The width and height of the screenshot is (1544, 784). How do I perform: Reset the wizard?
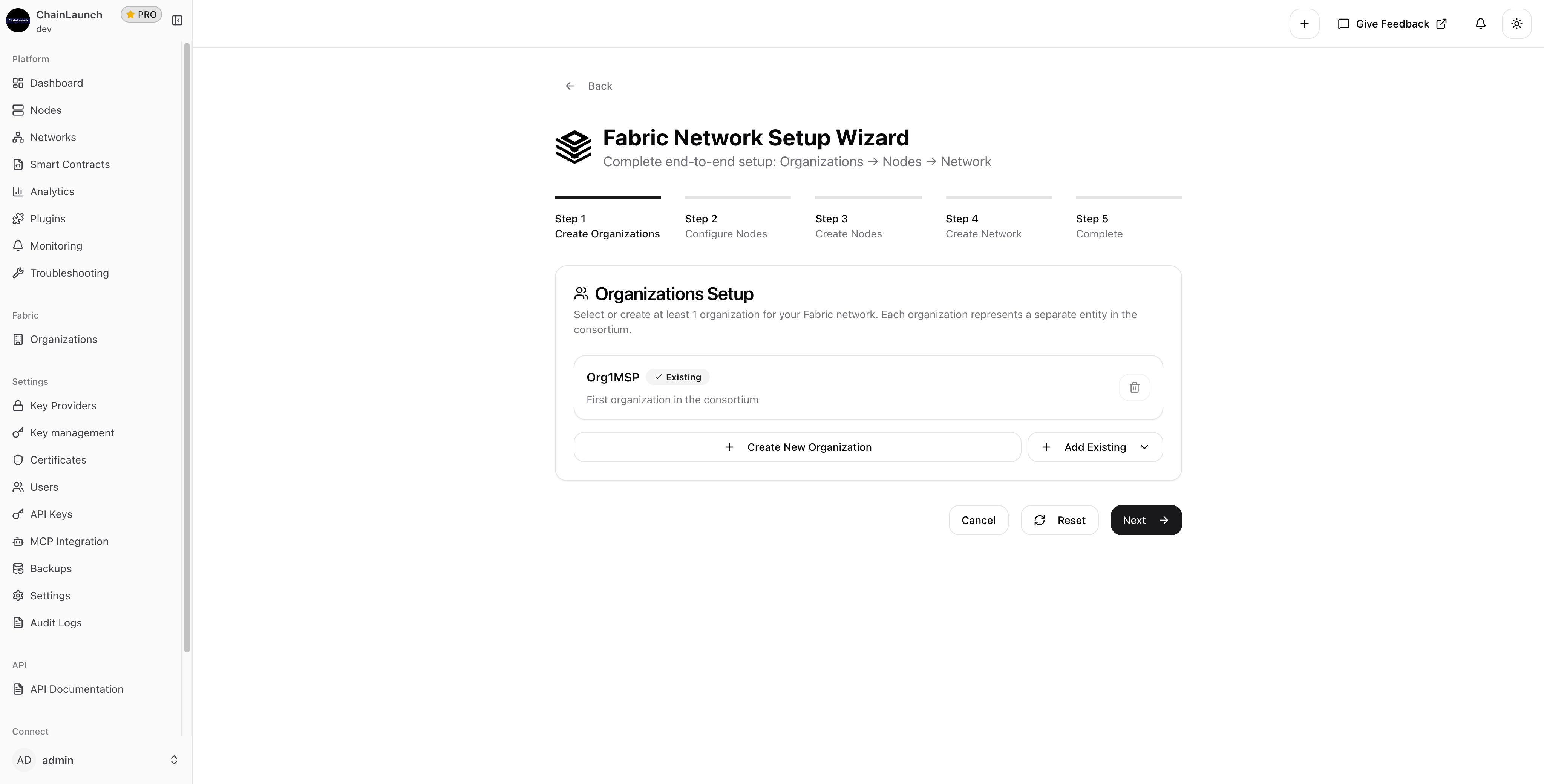click(x=1059, y=520)
